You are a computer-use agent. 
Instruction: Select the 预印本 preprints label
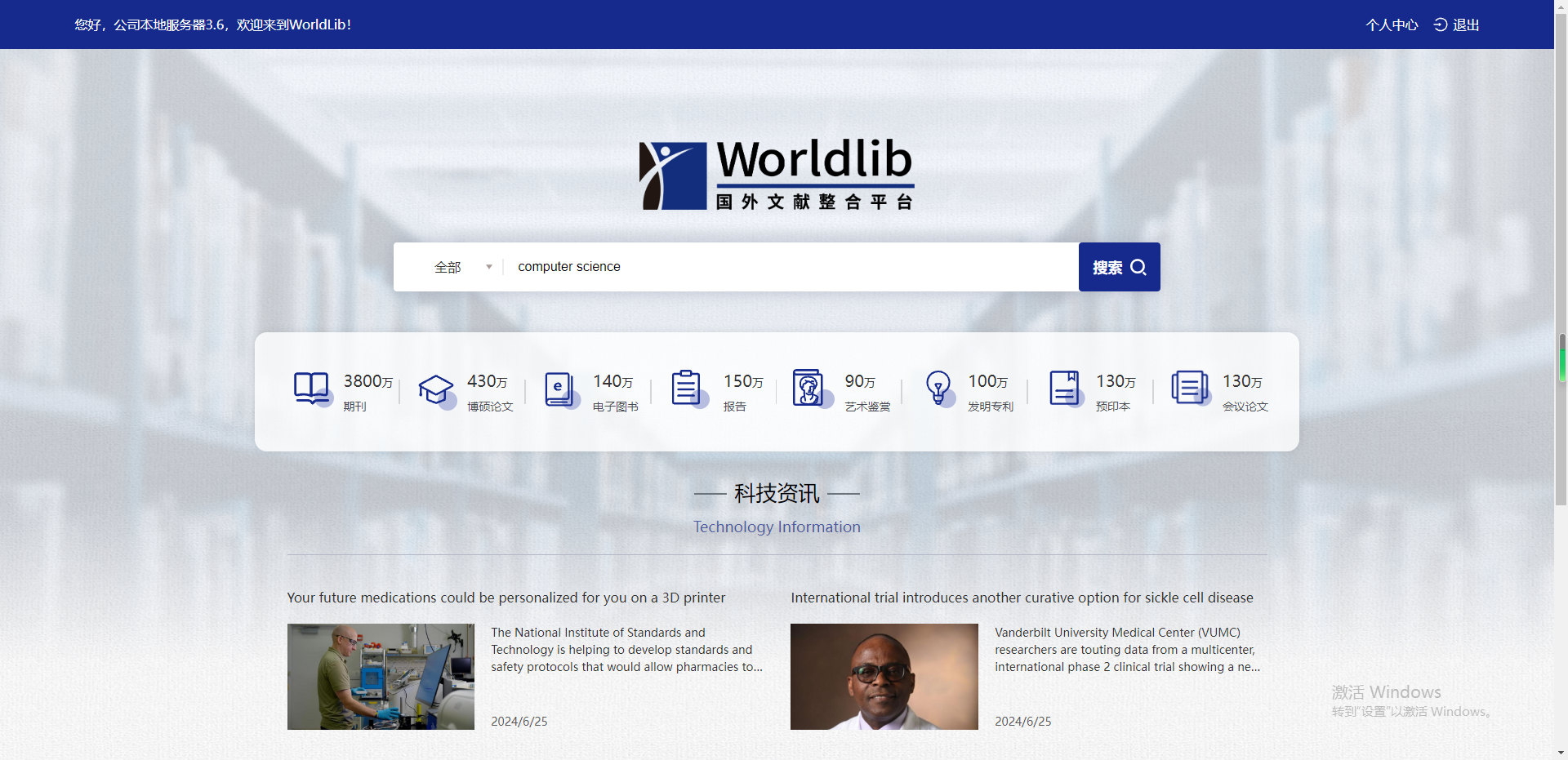(x=1113, y=407)
